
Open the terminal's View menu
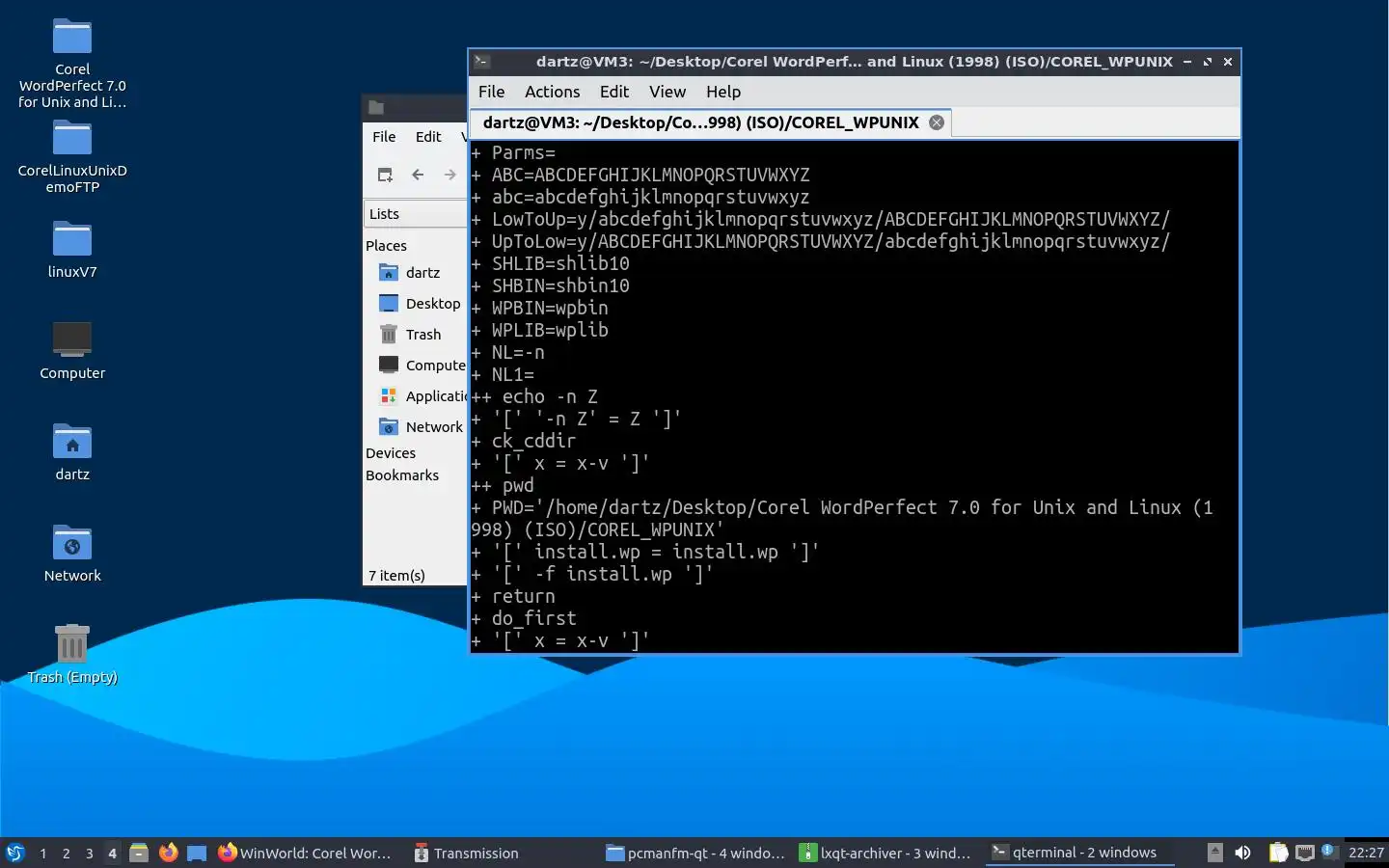pos(667,92)
